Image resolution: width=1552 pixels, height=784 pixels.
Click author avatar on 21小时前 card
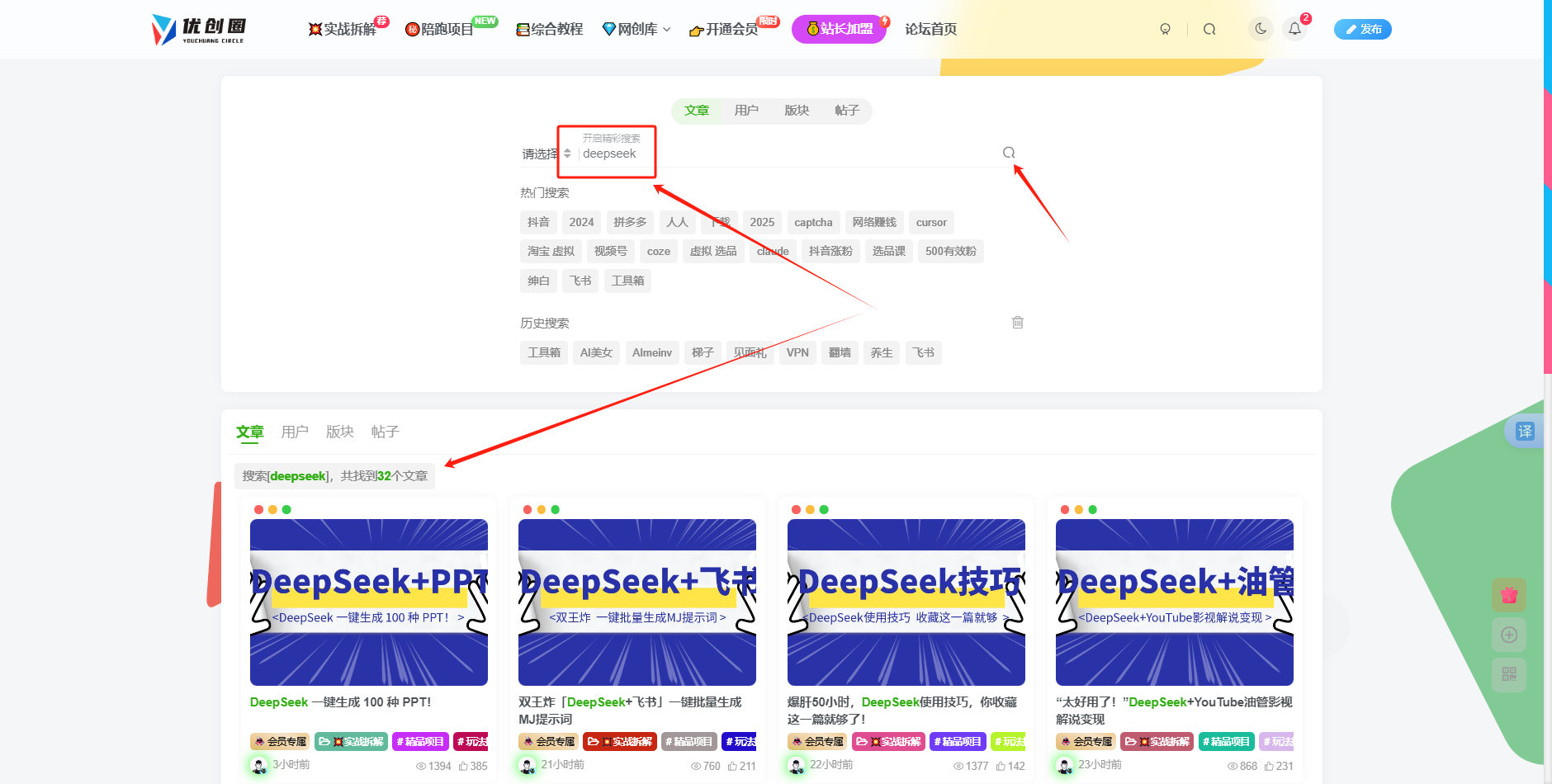pyautogui.click(x=528, y=766)
